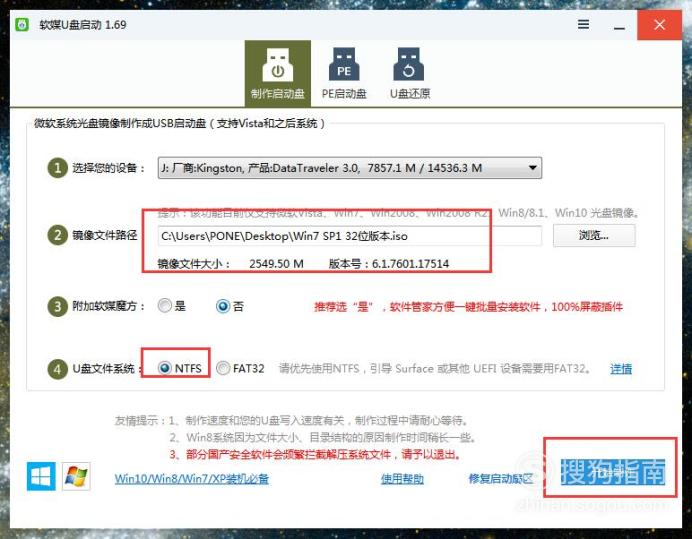
Task: Click the 版本号 6.1.7601.17514 text
Action: (x=389, y=264)
